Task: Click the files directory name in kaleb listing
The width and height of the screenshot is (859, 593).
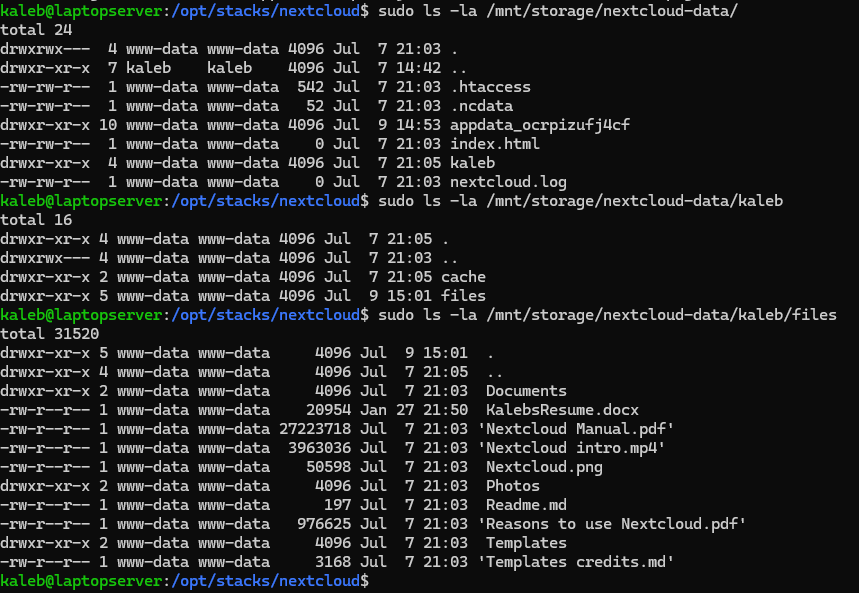Action: click(463, 296)
